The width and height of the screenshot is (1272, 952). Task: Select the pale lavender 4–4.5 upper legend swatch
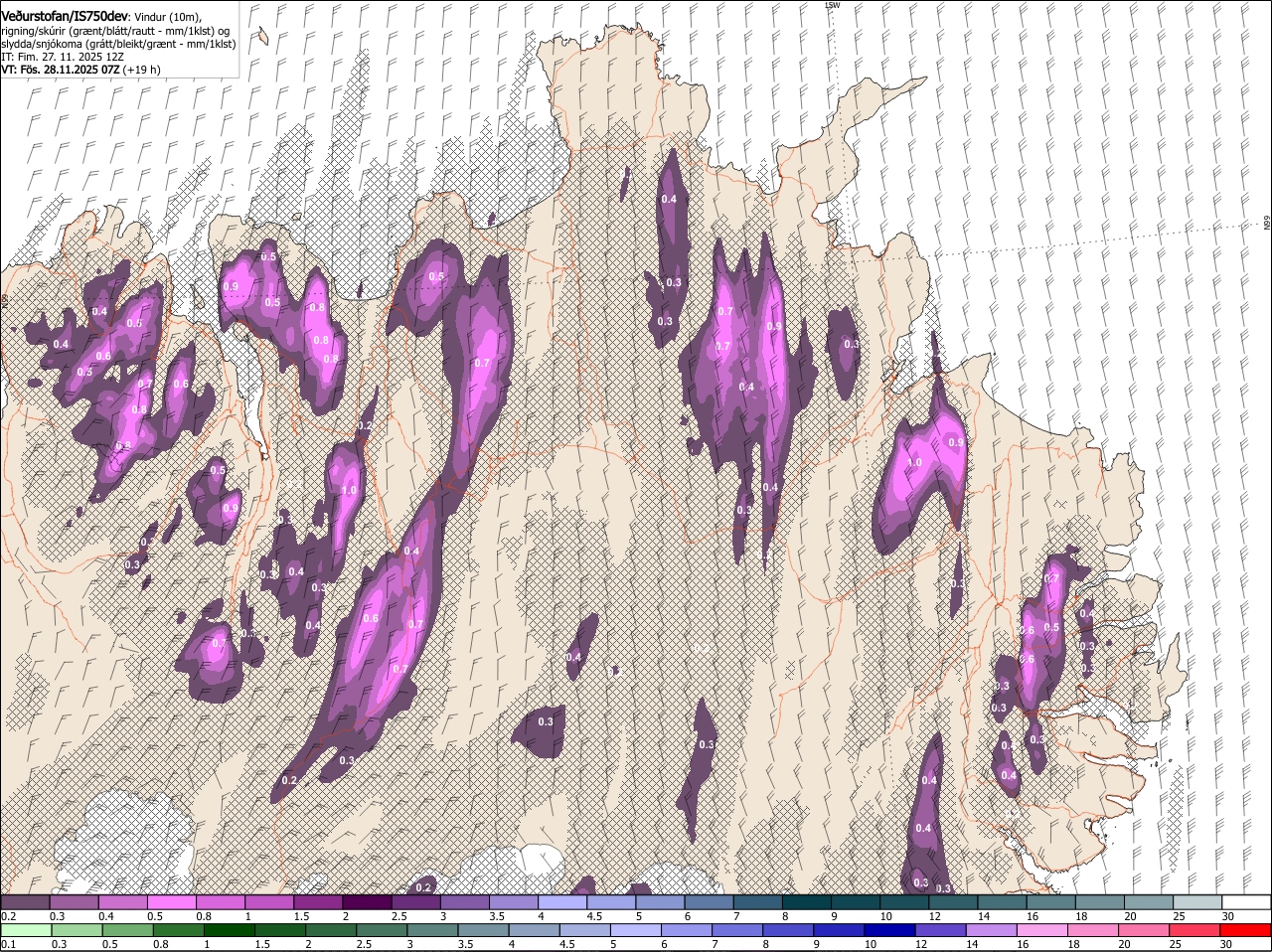pos(560,902)
